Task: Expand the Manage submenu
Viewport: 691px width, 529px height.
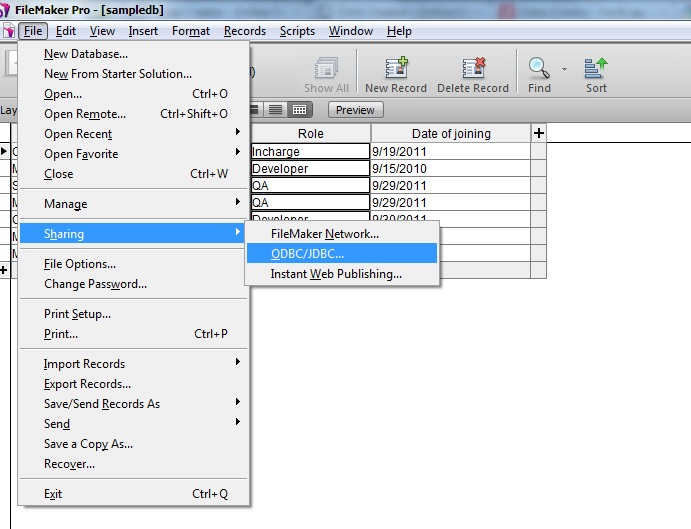Action: 134,204
